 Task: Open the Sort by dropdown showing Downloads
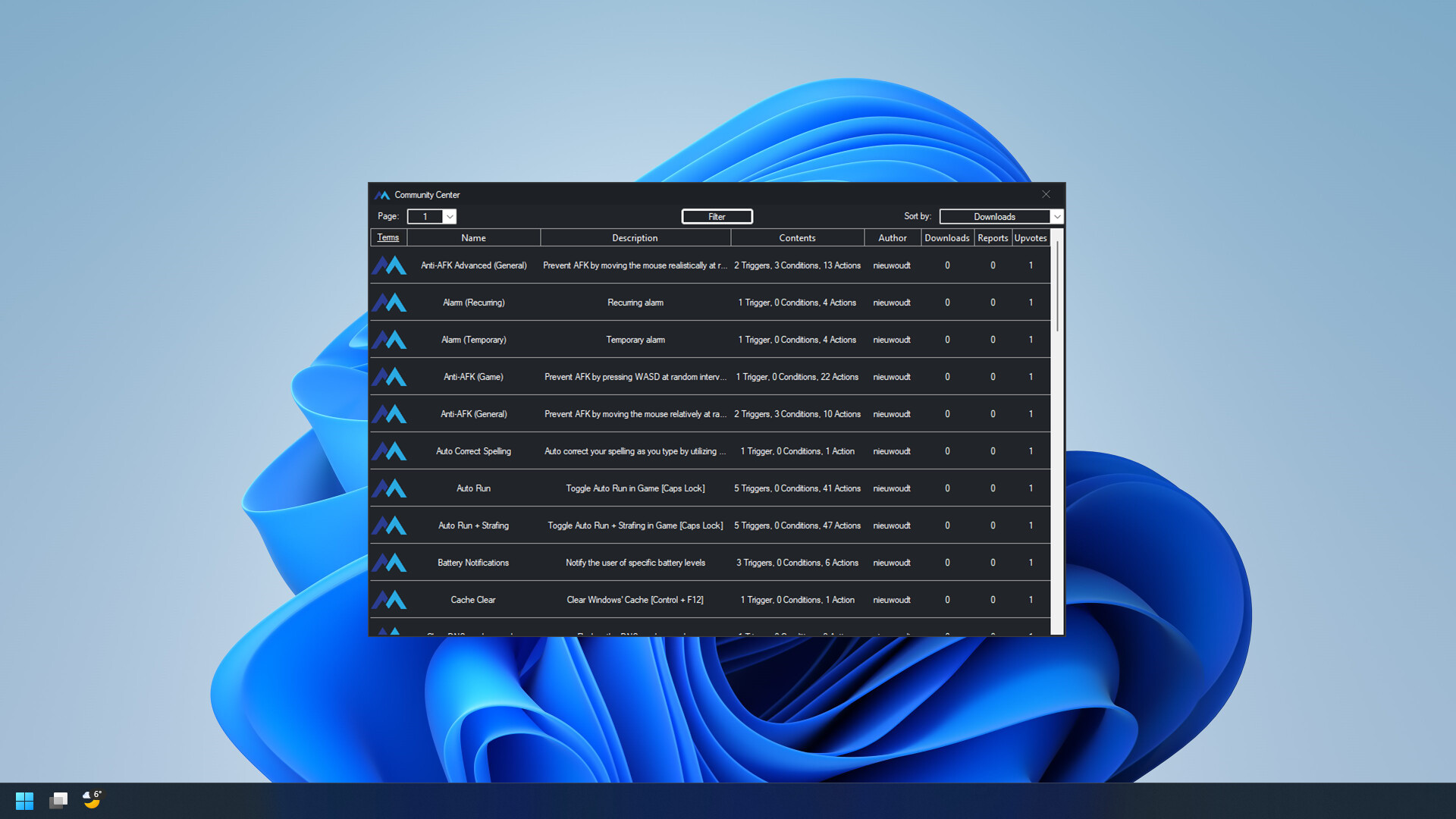[1000, 216]
